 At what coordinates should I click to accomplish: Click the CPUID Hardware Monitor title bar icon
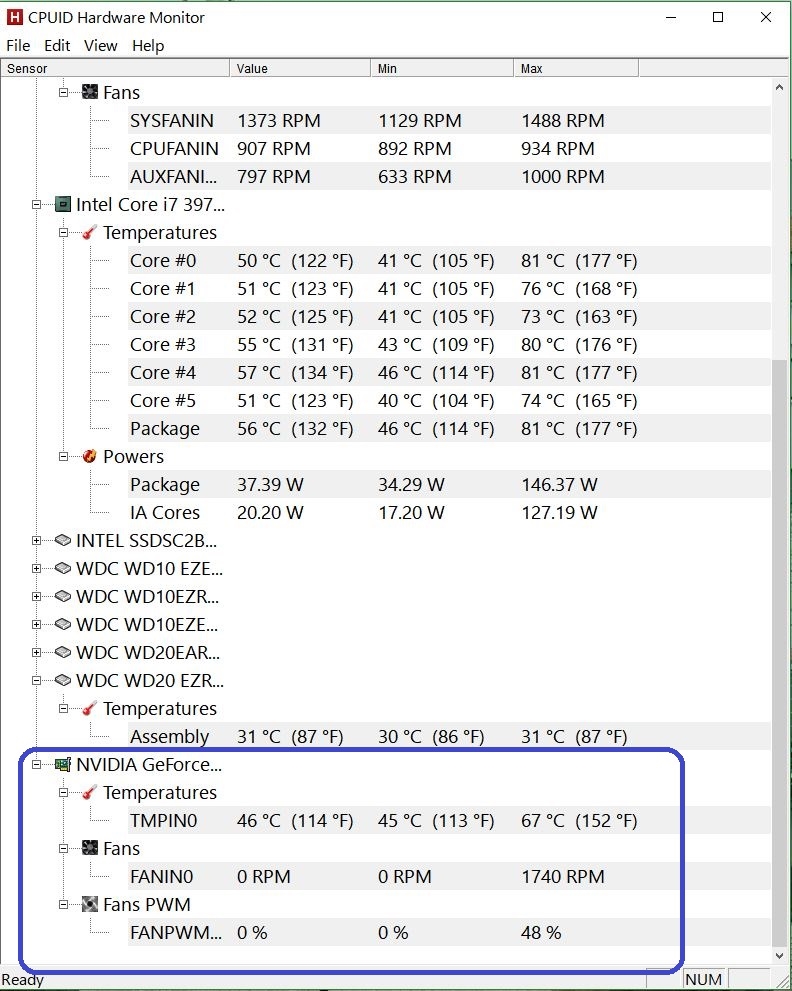click(15, 17)
